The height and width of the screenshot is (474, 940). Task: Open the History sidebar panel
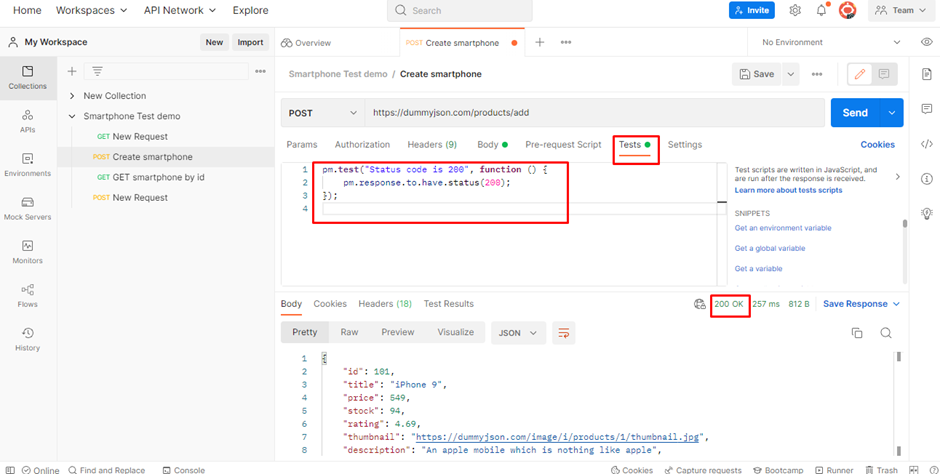[x=28, y=340]
